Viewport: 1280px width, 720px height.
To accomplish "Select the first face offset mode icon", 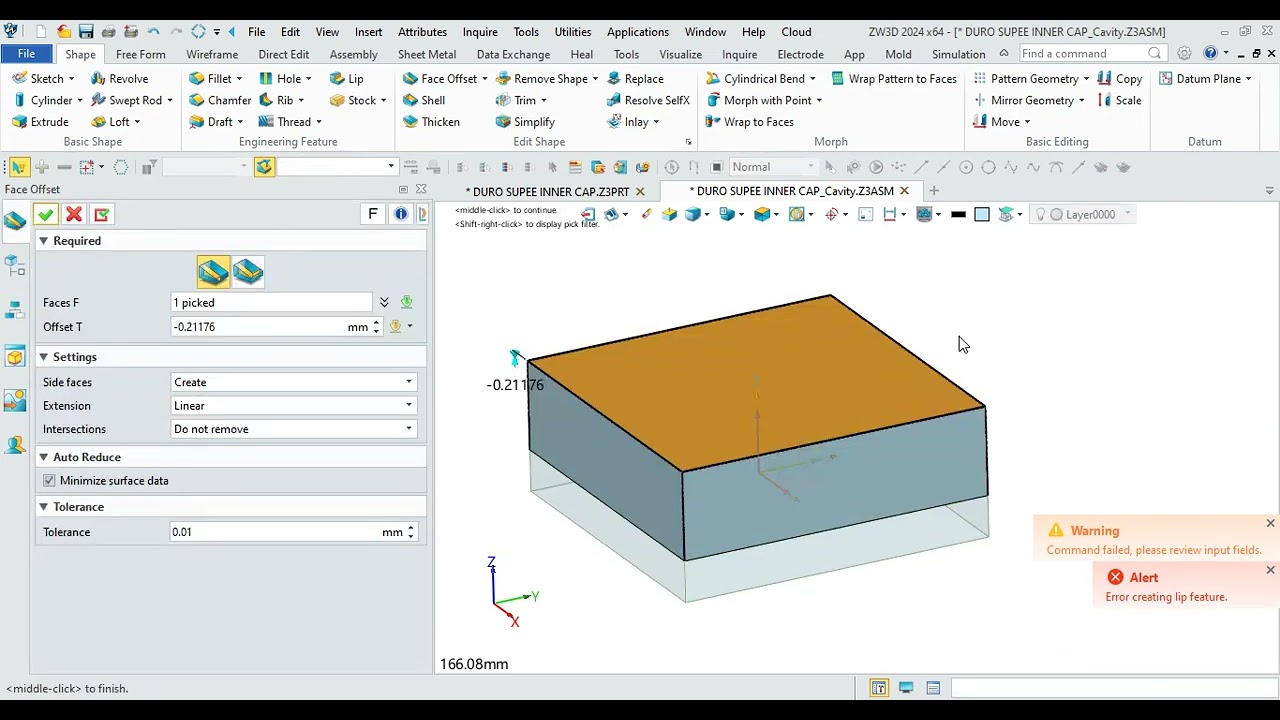I will coord(213,272).
